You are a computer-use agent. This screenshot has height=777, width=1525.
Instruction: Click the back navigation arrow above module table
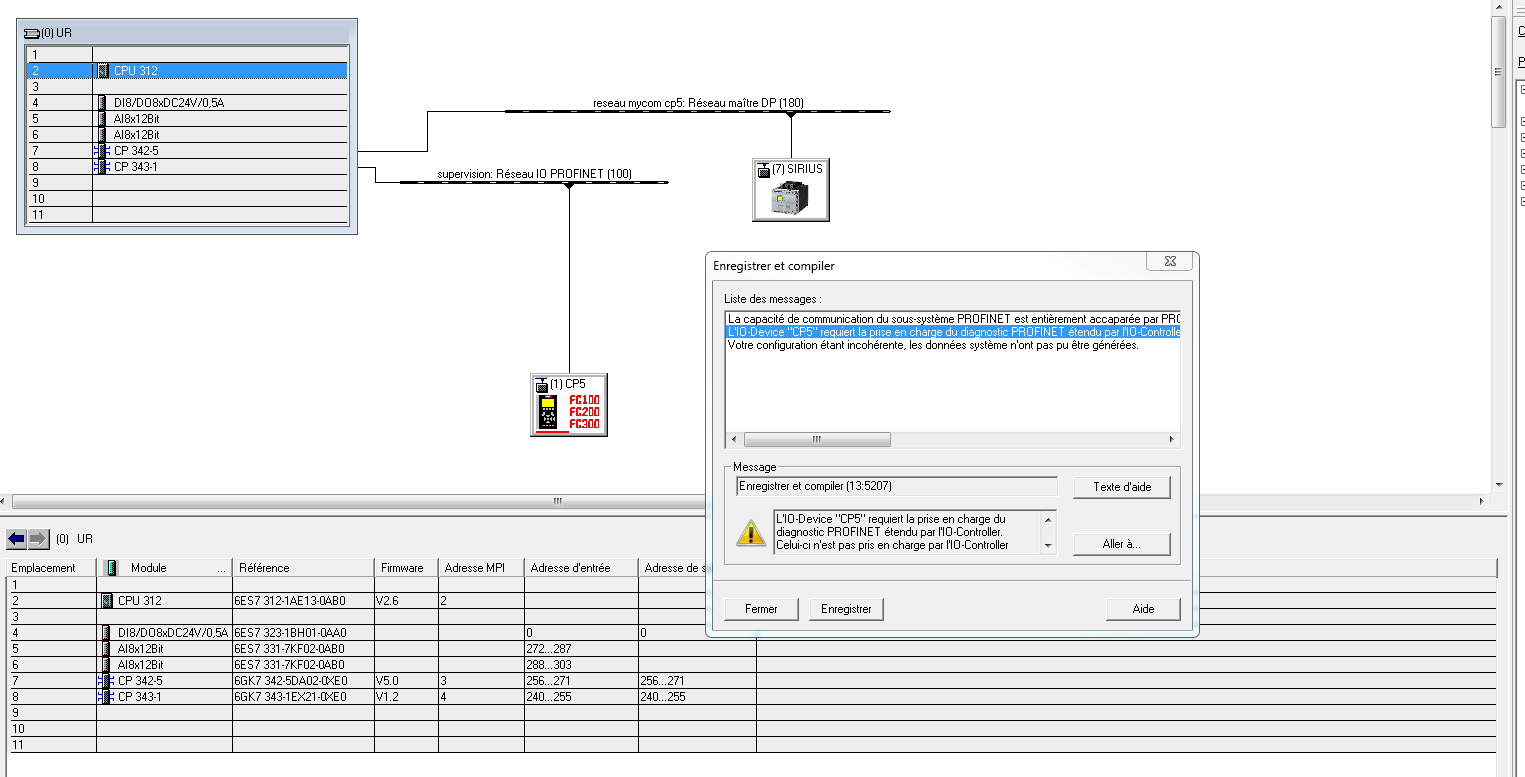point(16,539)
